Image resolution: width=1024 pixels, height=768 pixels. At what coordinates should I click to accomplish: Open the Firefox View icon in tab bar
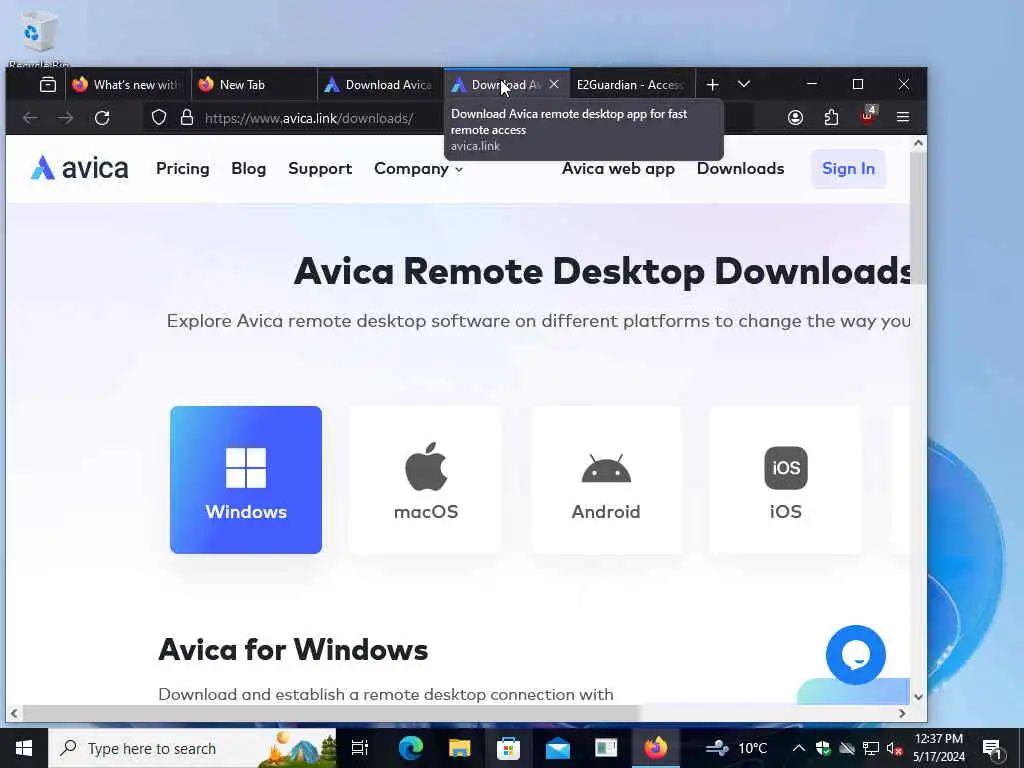(x=48, y=84)
